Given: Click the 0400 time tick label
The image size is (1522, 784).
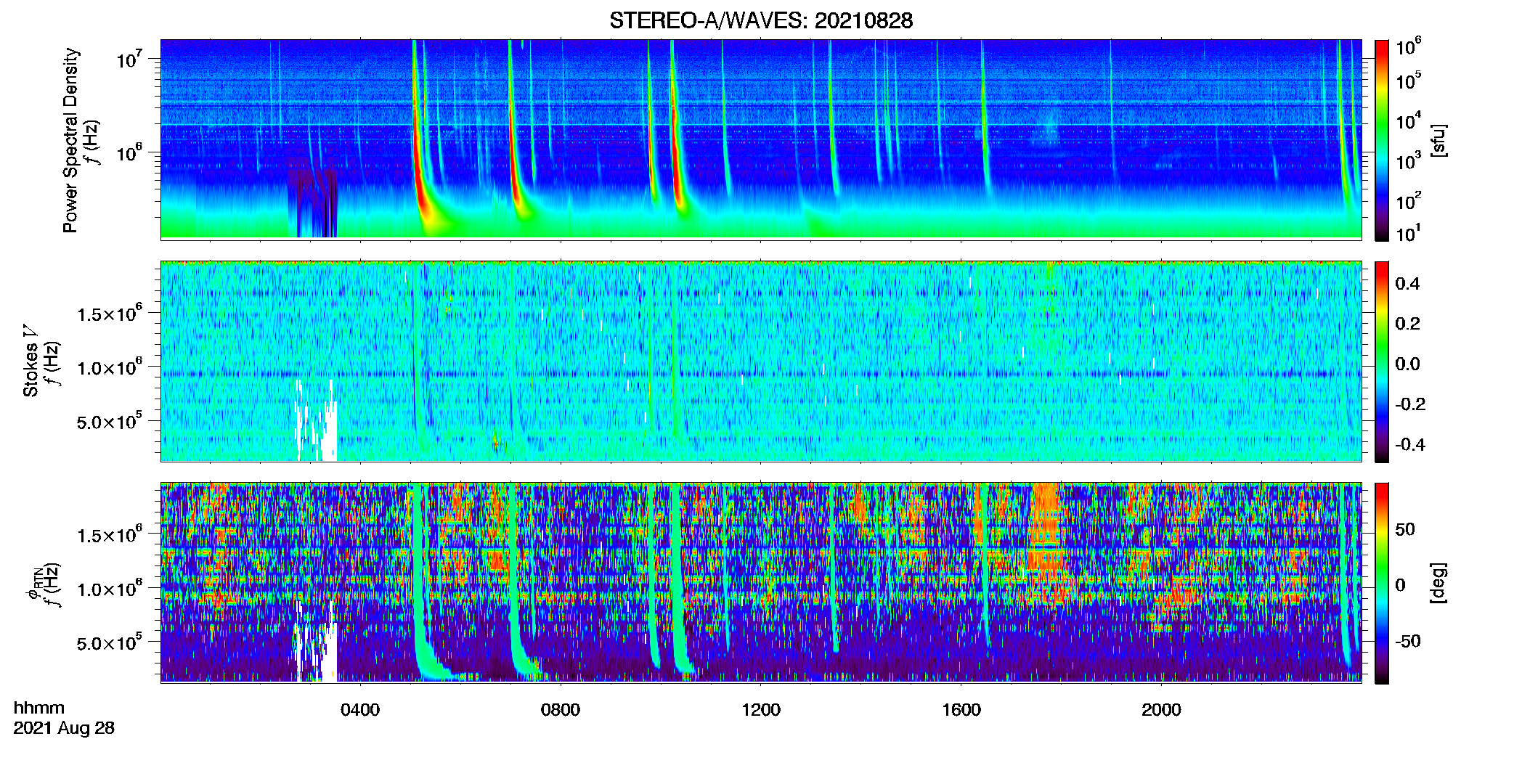Looking at the screenshot, I should (360, 709).
